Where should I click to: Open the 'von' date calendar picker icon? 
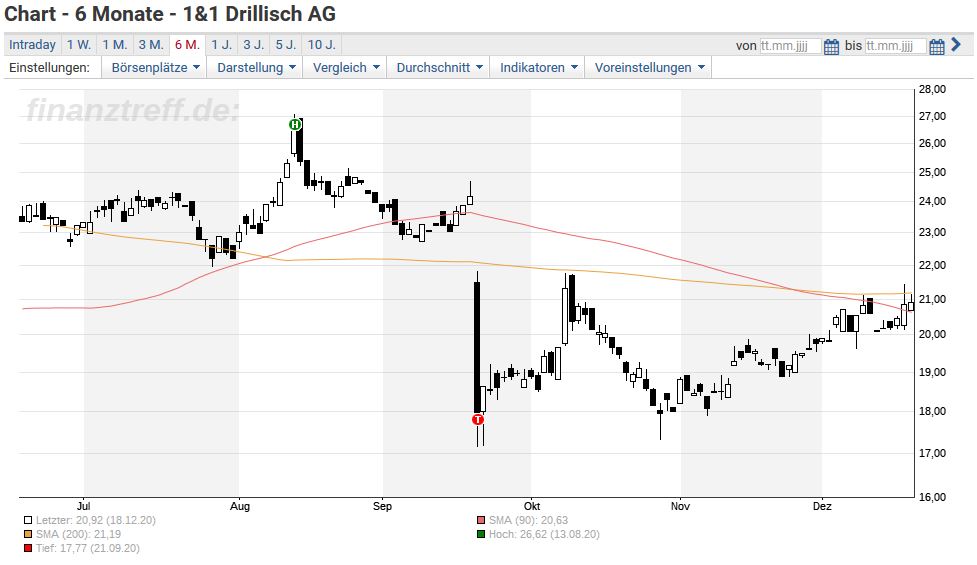pos(831,47)
